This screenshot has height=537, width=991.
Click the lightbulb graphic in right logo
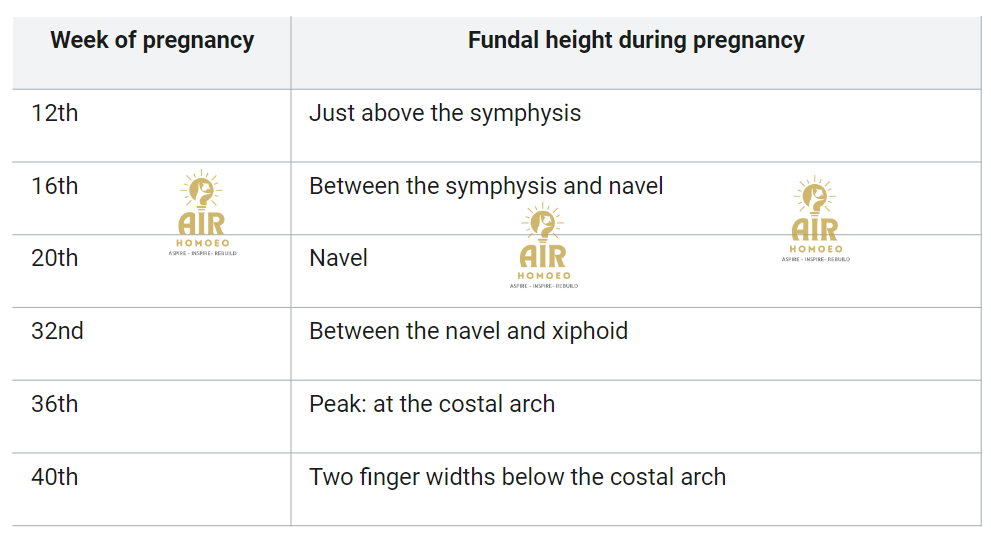pos(815,196)
